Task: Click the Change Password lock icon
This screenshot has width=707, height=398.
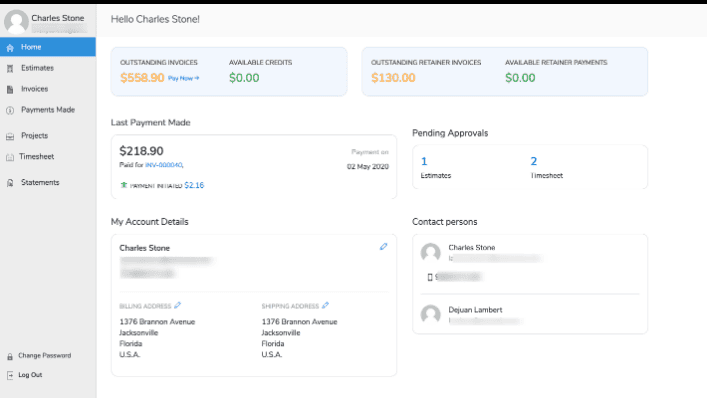Action: point(10,356)
